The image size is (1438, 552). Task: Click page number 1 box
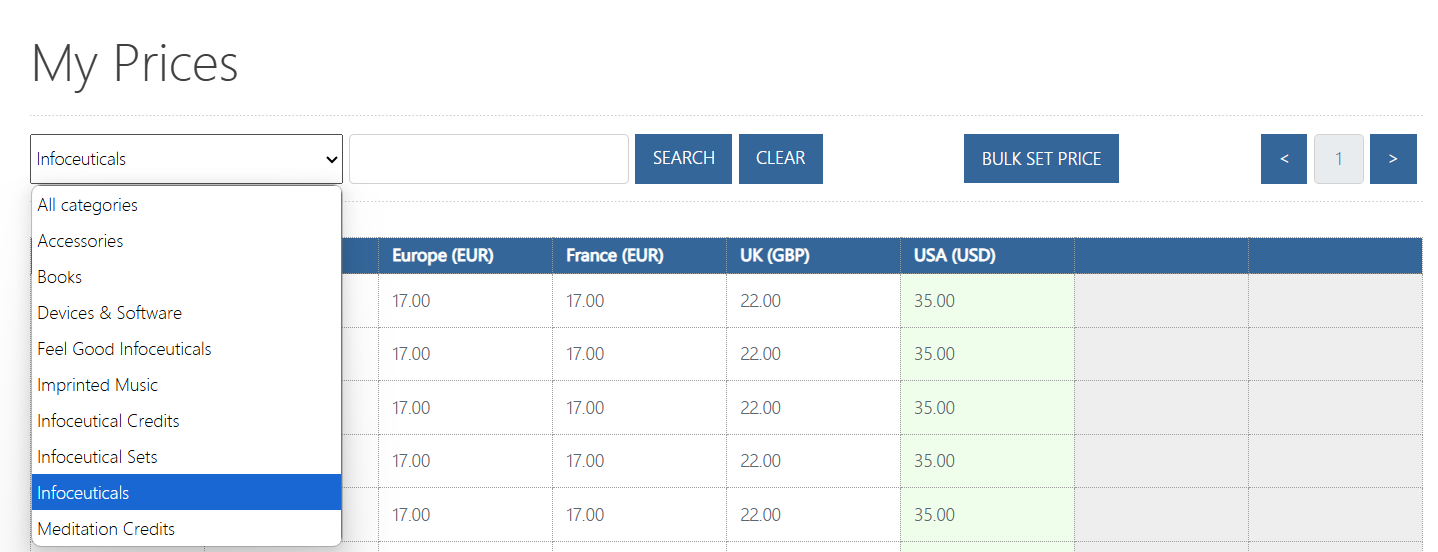click(x=1339, y=159)
